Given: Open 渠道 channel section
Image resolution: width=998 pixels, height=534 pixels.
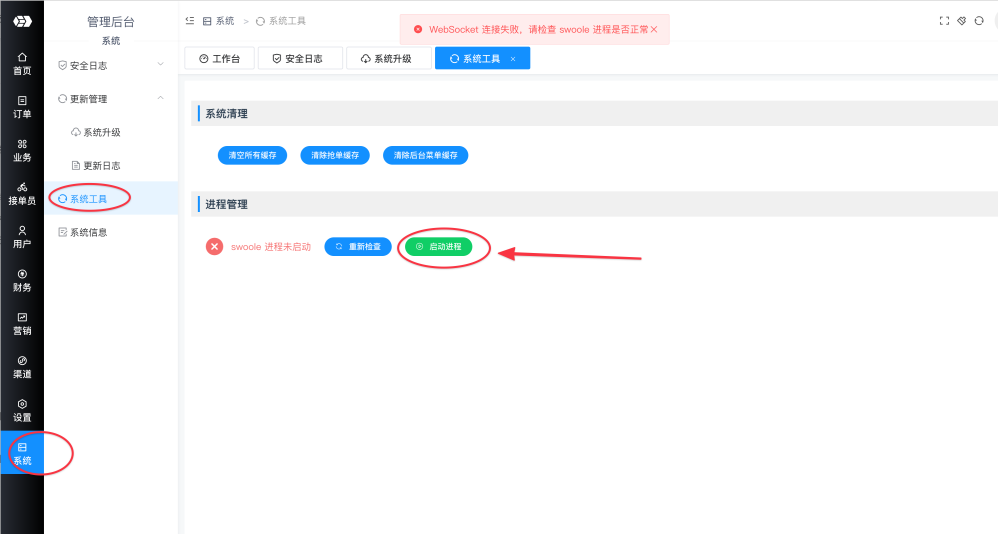Looking at the screenshot, I should coord(22,366).
